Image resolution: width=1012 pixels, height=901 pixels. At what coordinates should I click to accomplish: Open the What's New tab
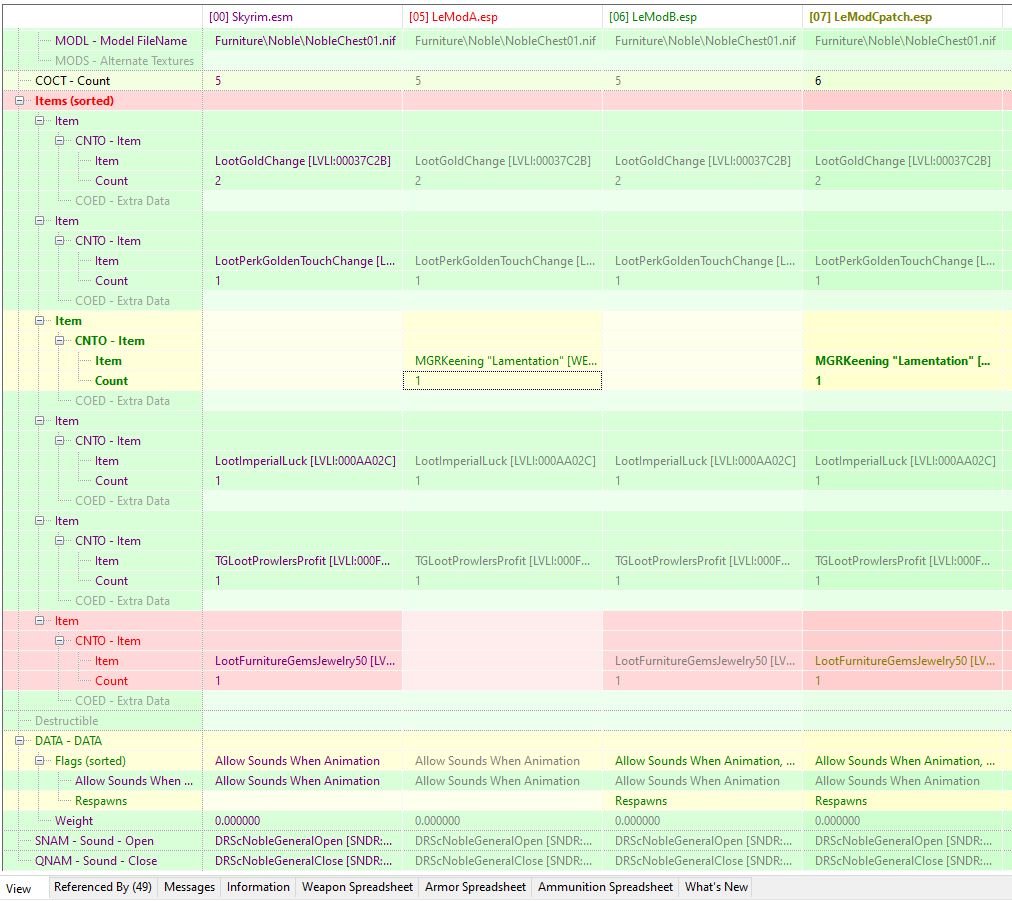716,887
